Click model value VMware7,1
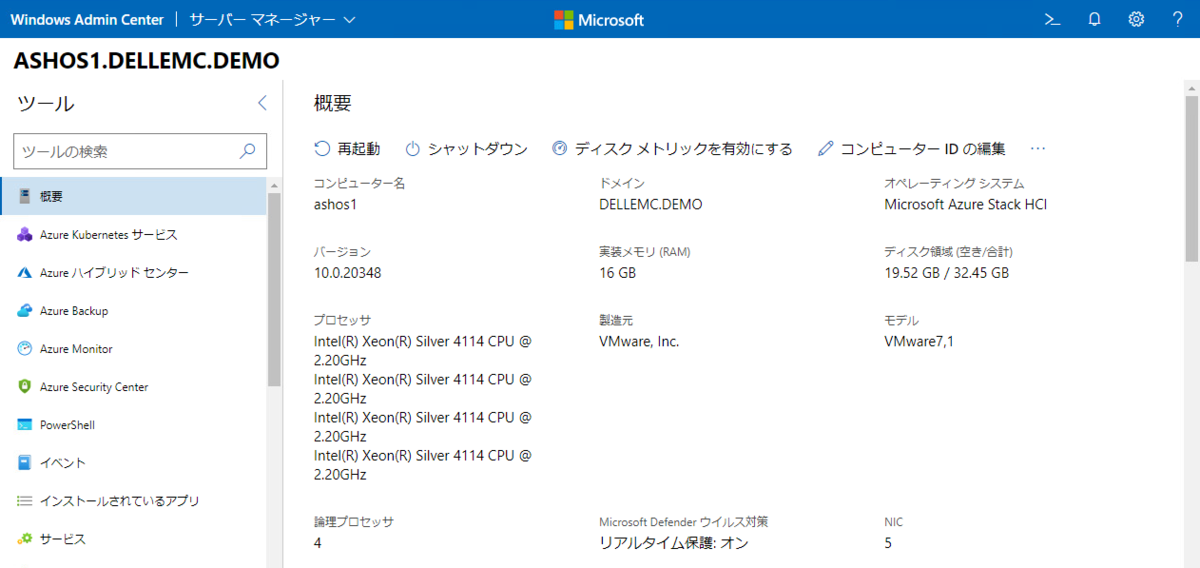 click(919, 341)
